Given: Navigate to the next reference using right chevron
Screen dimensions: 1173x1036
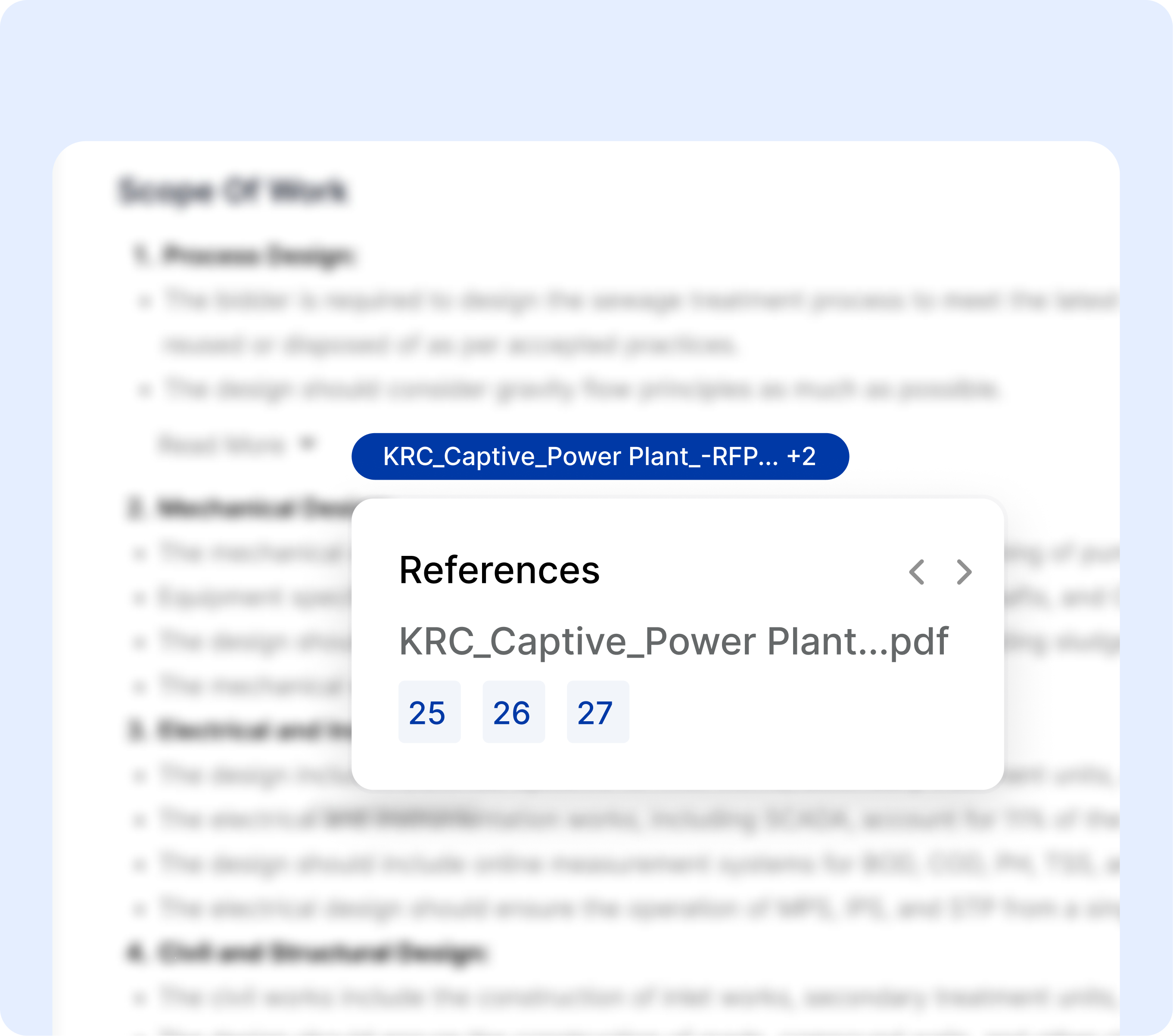Looking at the screenshot, I should point(964,571).
